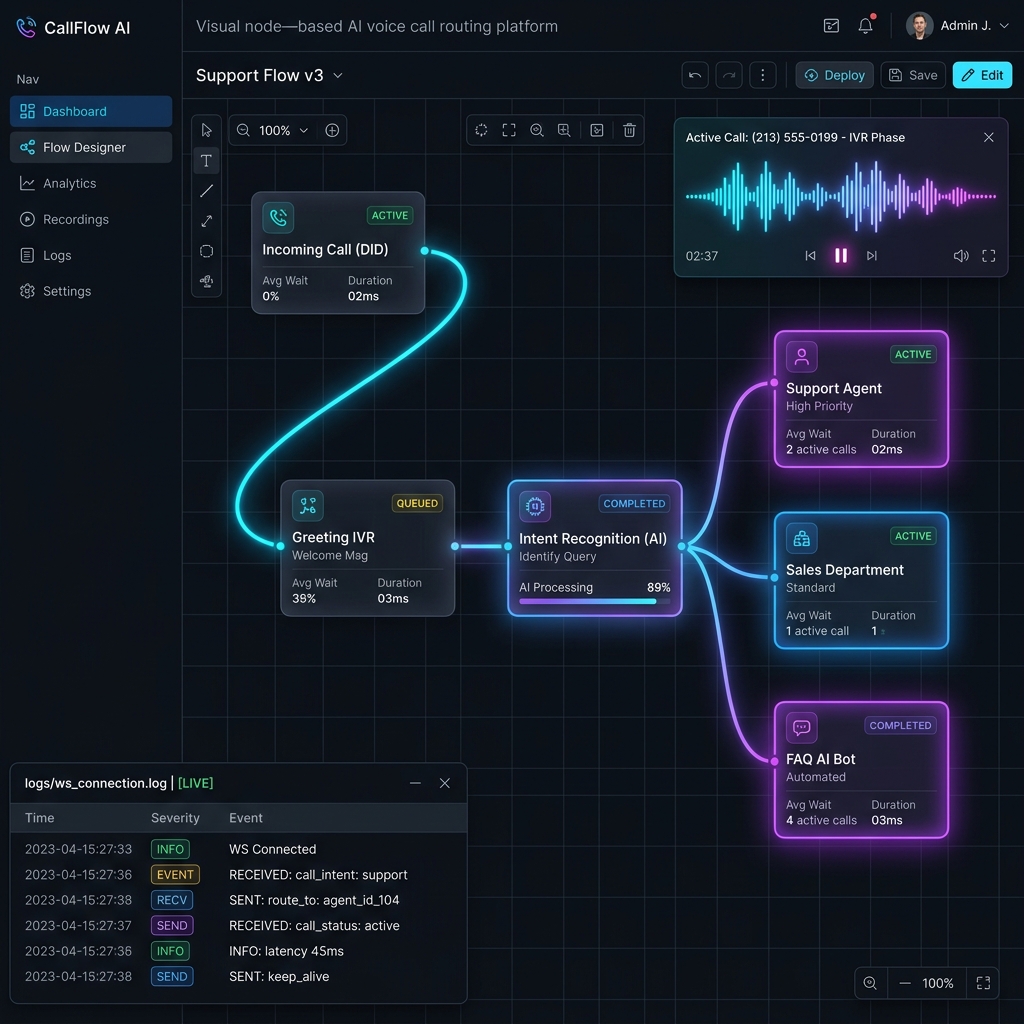The image size is (1024, 1024).
Task: Click the Edit button
Action: (982, 75)
